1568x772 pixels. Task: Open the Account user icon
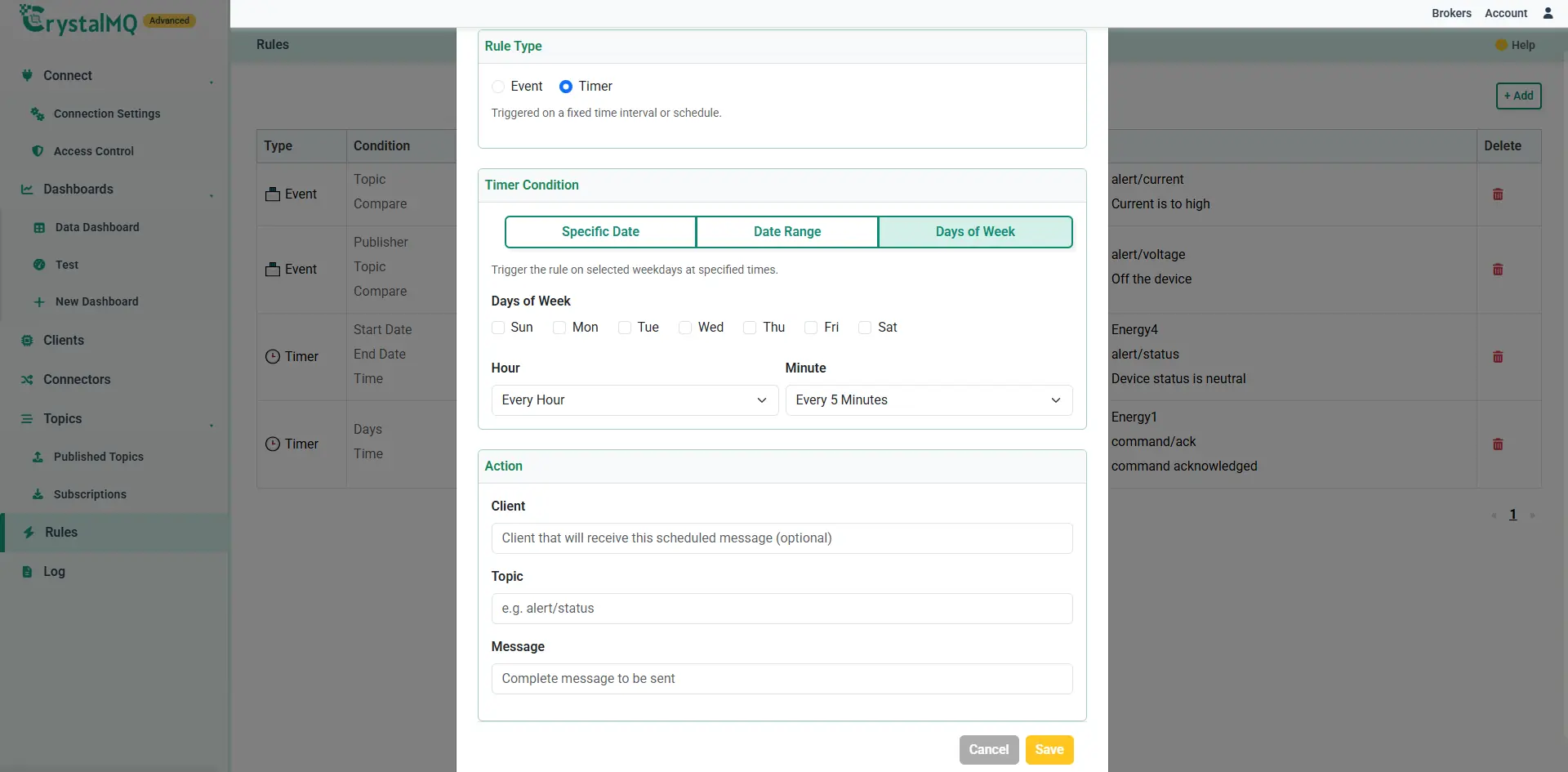pyautogui.click(x=1548, y=13)
